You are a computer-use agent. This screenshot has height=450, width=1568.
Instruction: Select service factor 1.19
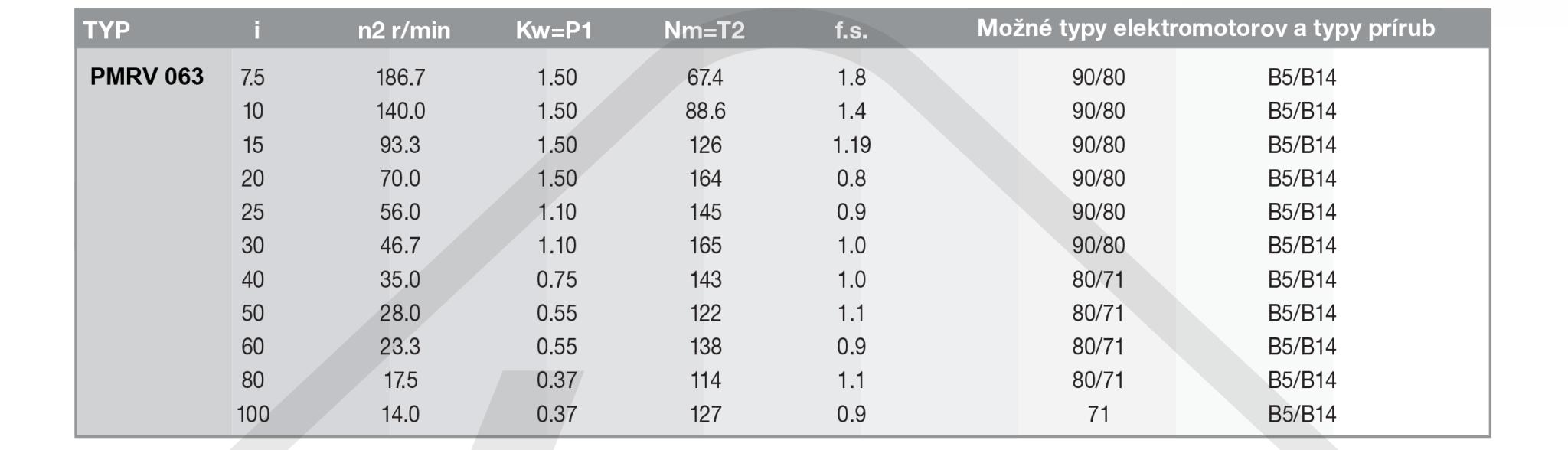pyautogui.click(x=851, y=145)
